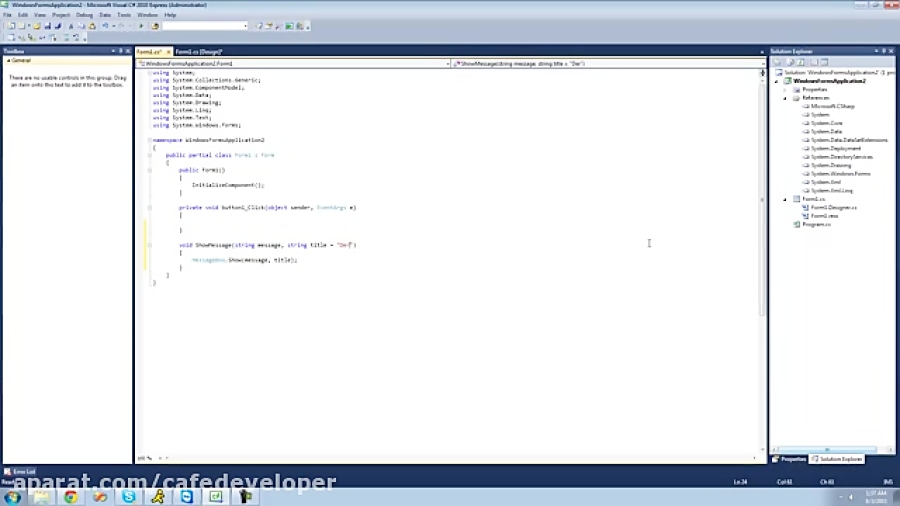Collapse the General group in Toolbox
The image size is (900, 506).
[x=9, y=60]
